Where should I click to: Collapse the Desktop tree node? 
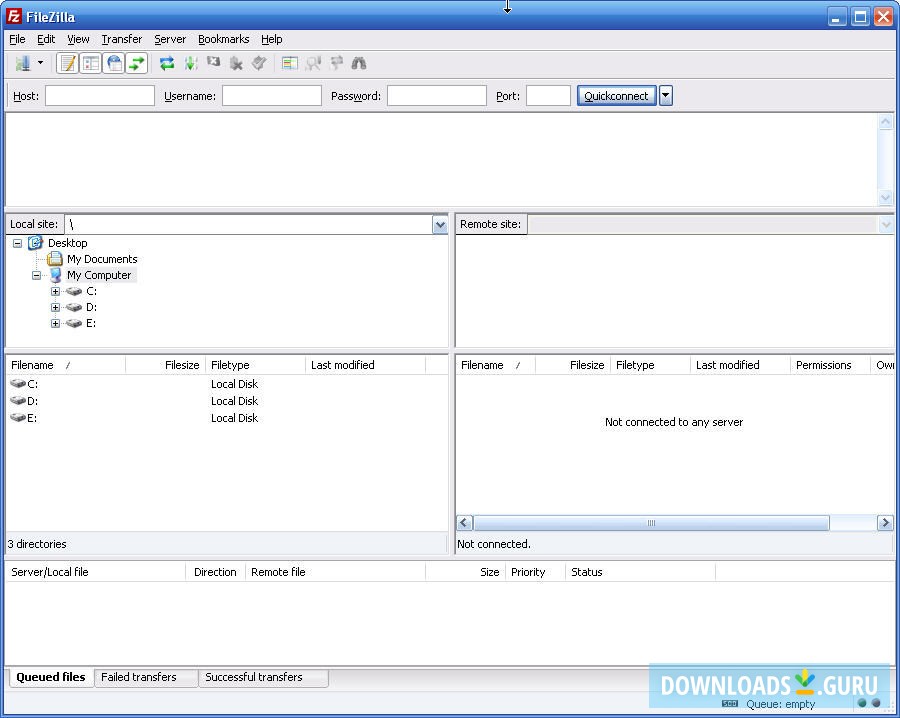[x=17, y=243]
